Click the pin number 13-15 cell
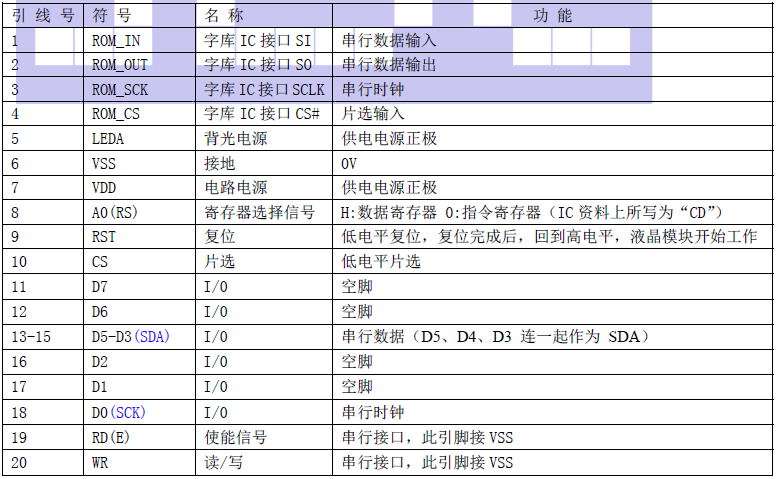 [x=30, y=337]
